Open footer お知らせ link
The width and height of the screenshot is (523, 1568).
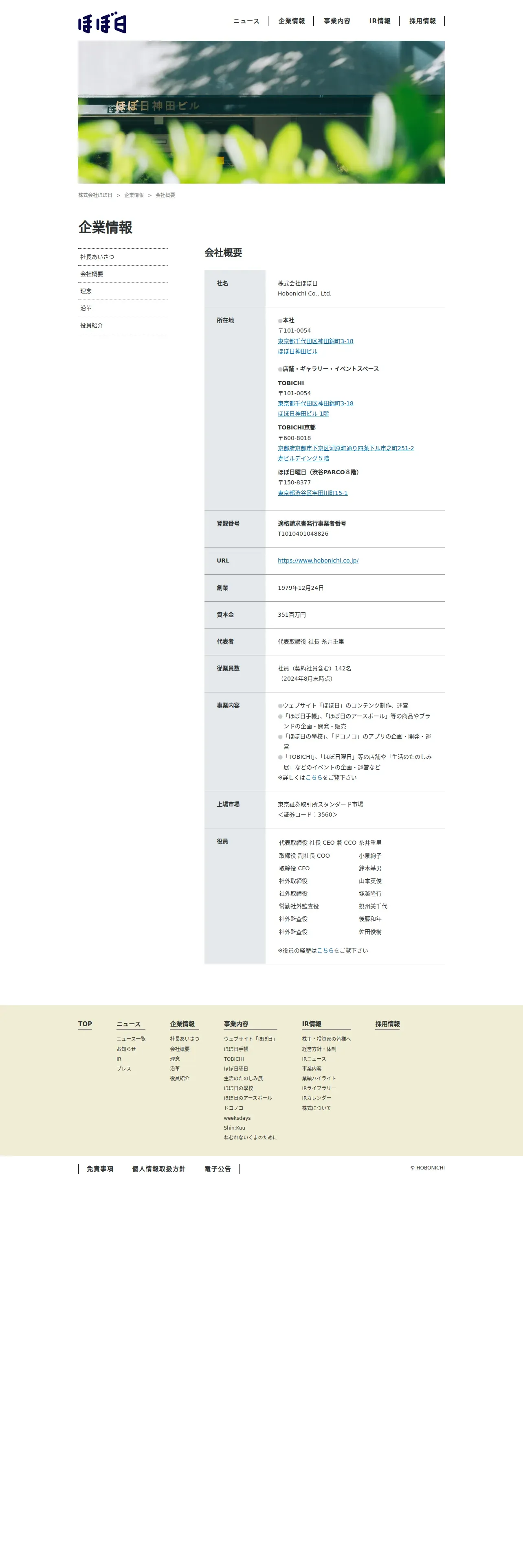126,1049
